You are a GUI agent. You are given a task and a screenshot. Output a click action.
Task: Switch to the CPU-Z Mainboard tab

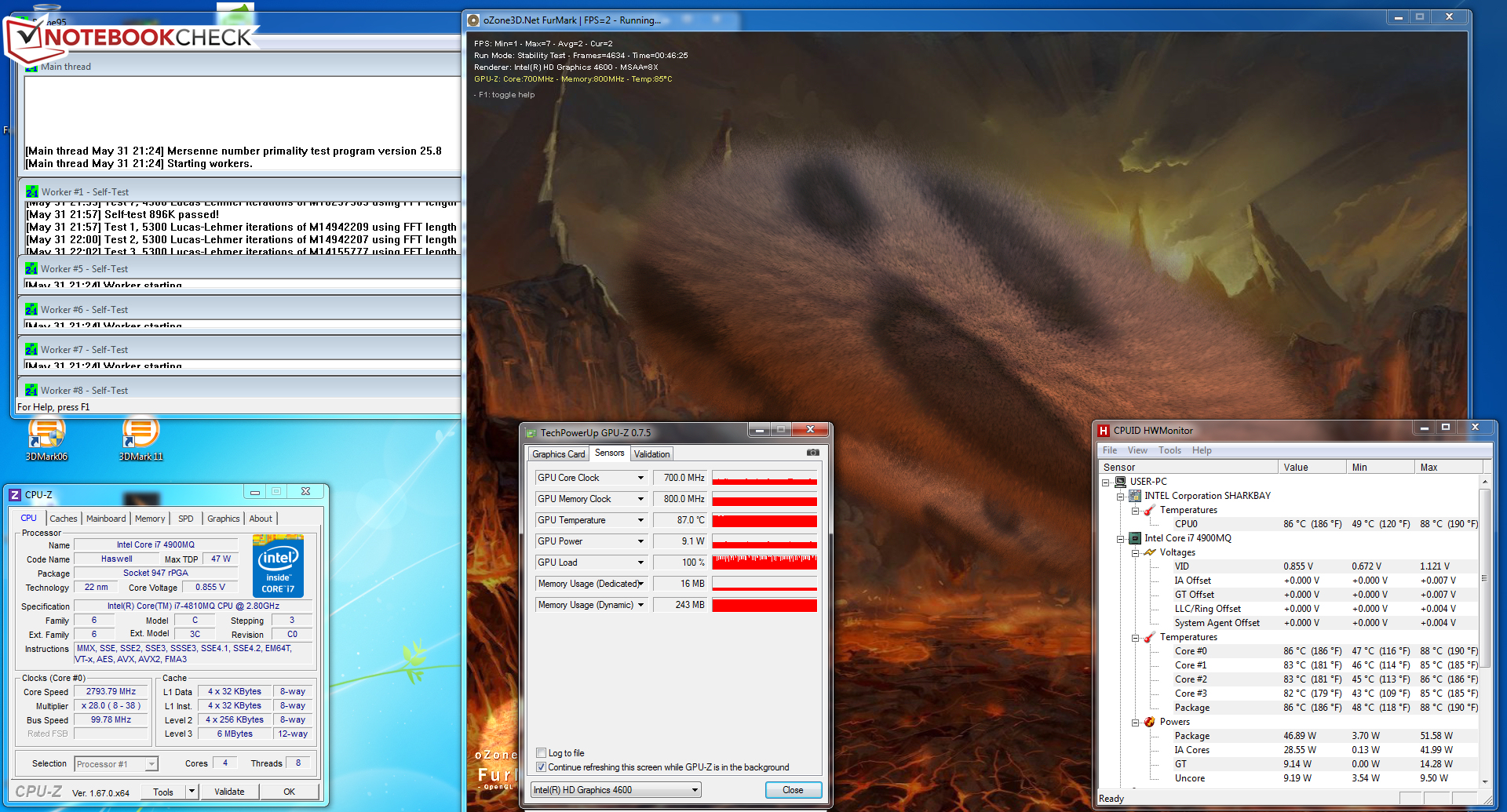tap(106, 519)
